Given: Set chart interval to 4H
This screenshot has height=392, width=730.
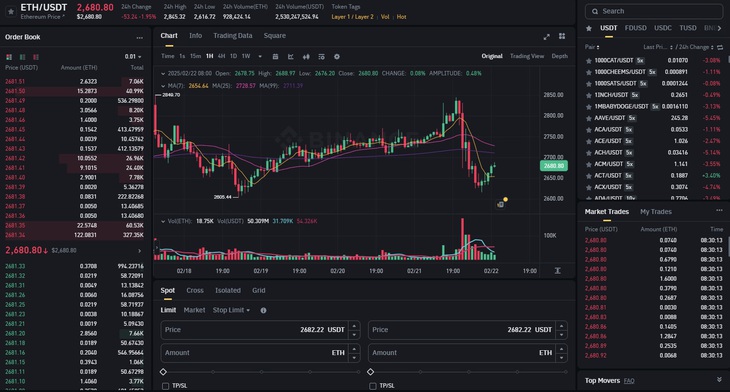Looking at the screenshot, I should [221, 56].
